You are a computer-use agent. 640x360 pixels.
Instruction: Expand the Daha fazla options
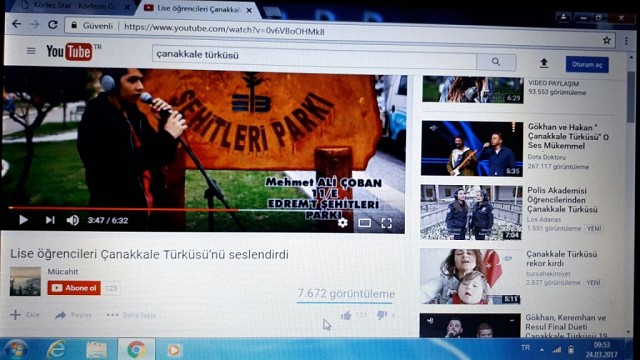131,315
